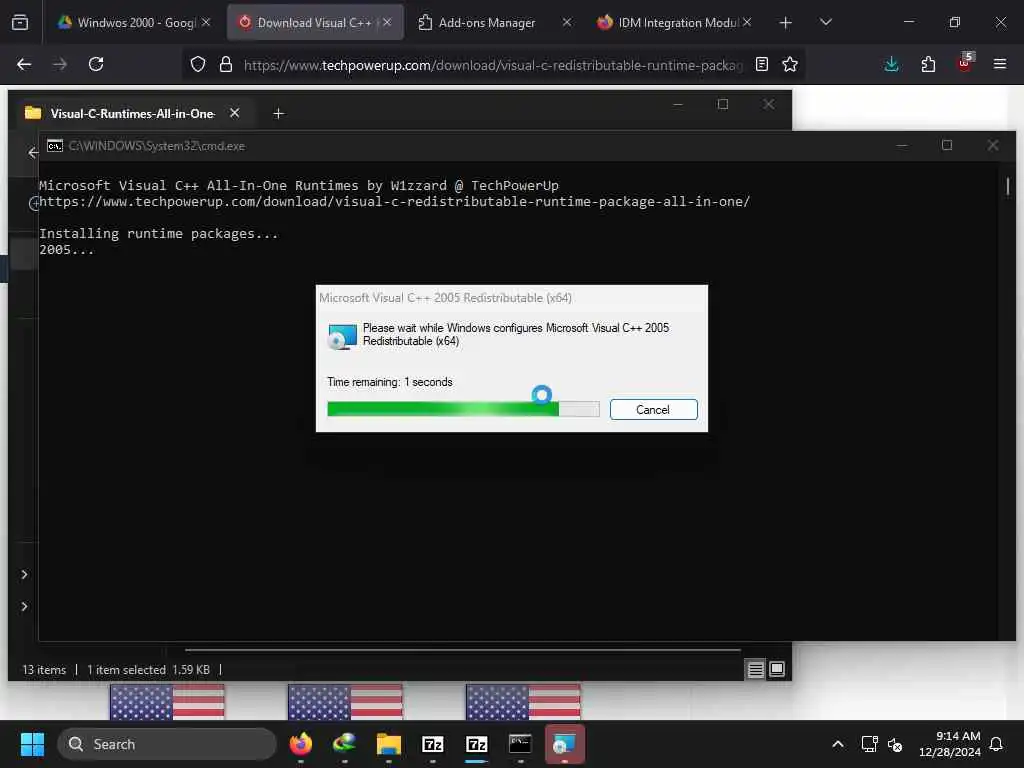Open tracking protection shield icon
The image size is (1024, 768).
pos(198,64)
